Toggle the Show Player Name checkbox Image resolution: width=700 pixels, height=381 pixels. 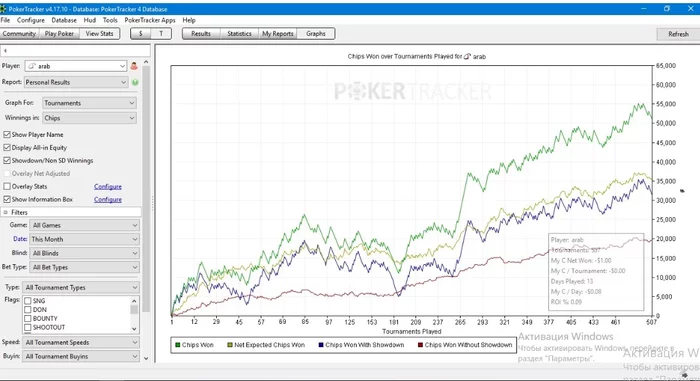tap(7, 134)
